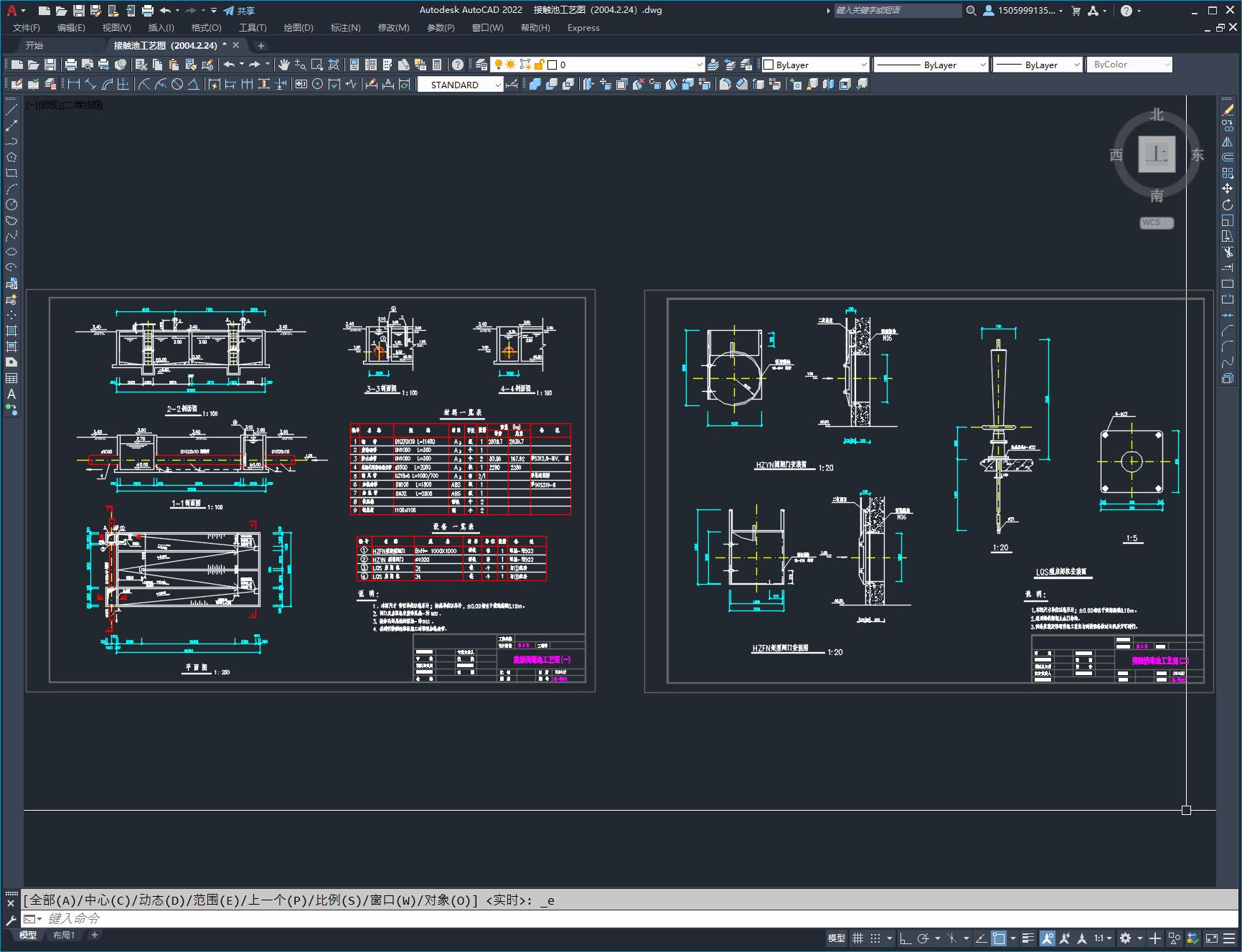The image size is (1242, 952).
Task: Click the Mirror tool in modify toolbar
Action: tap(1228, 141)
